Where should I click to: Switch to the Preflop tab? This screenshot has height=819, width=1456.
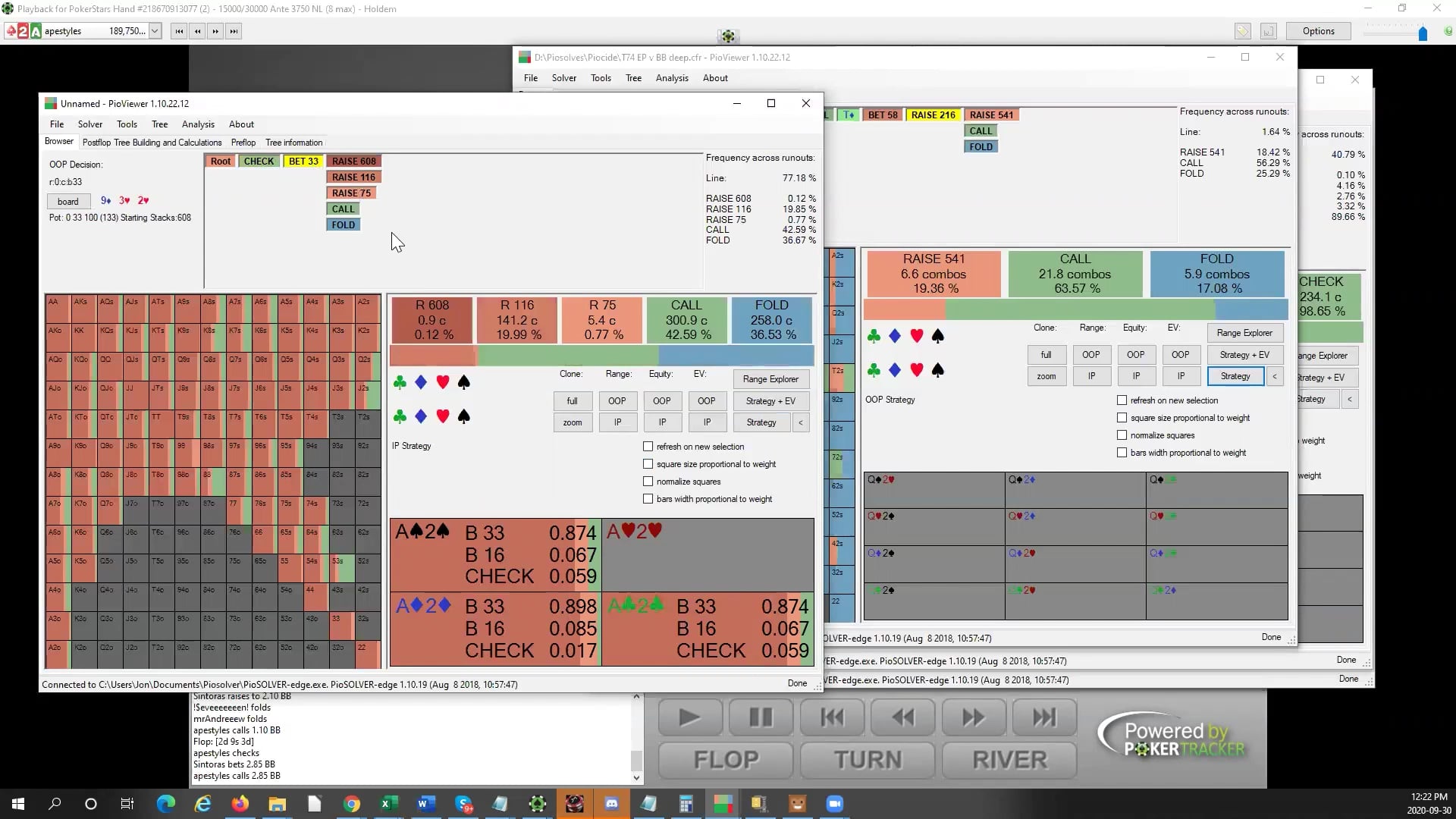(x=243, y=143)
